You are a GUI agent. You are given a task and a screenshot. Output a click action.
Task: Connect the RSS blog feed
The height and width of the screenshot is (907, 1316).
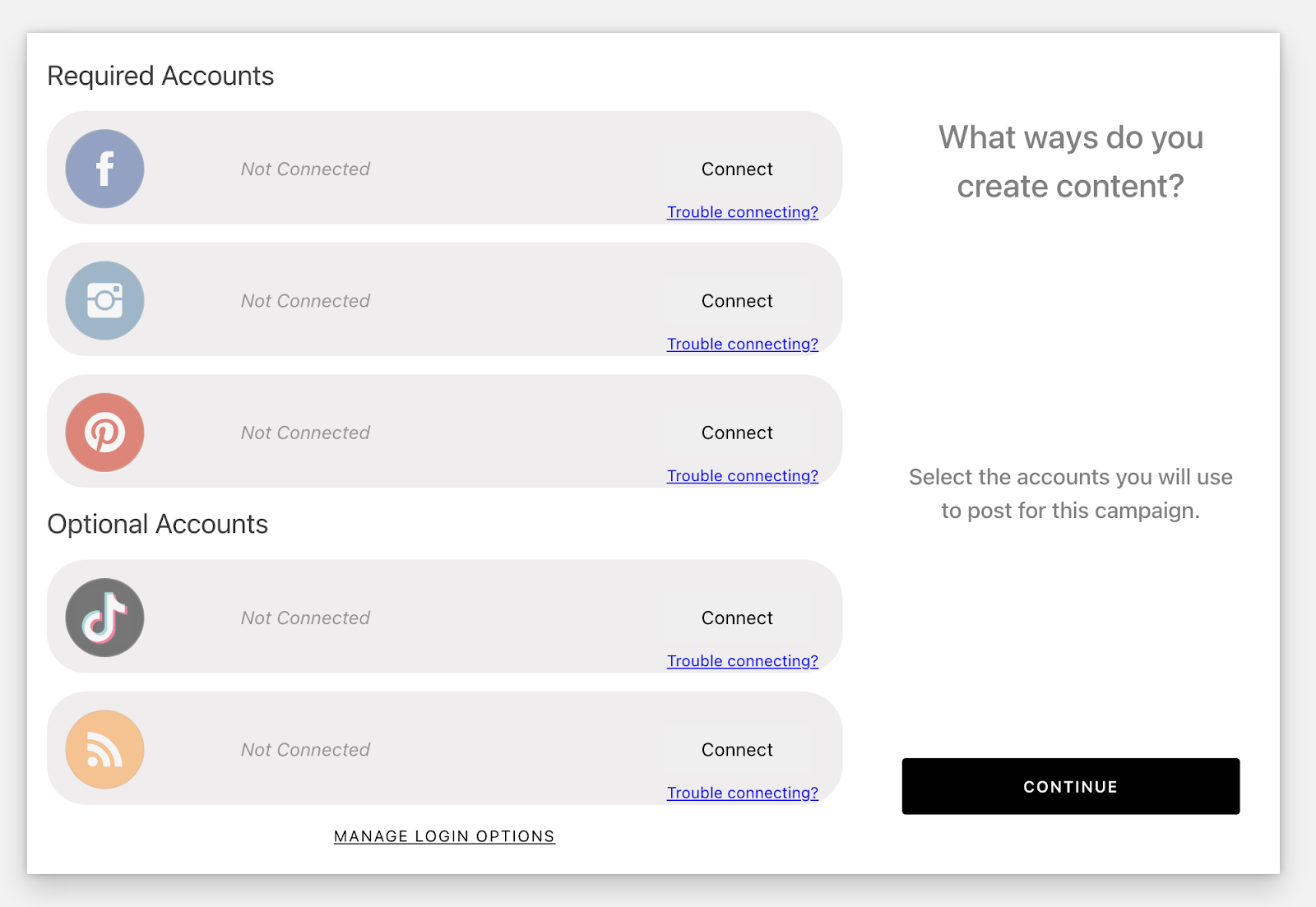(737, 750)
